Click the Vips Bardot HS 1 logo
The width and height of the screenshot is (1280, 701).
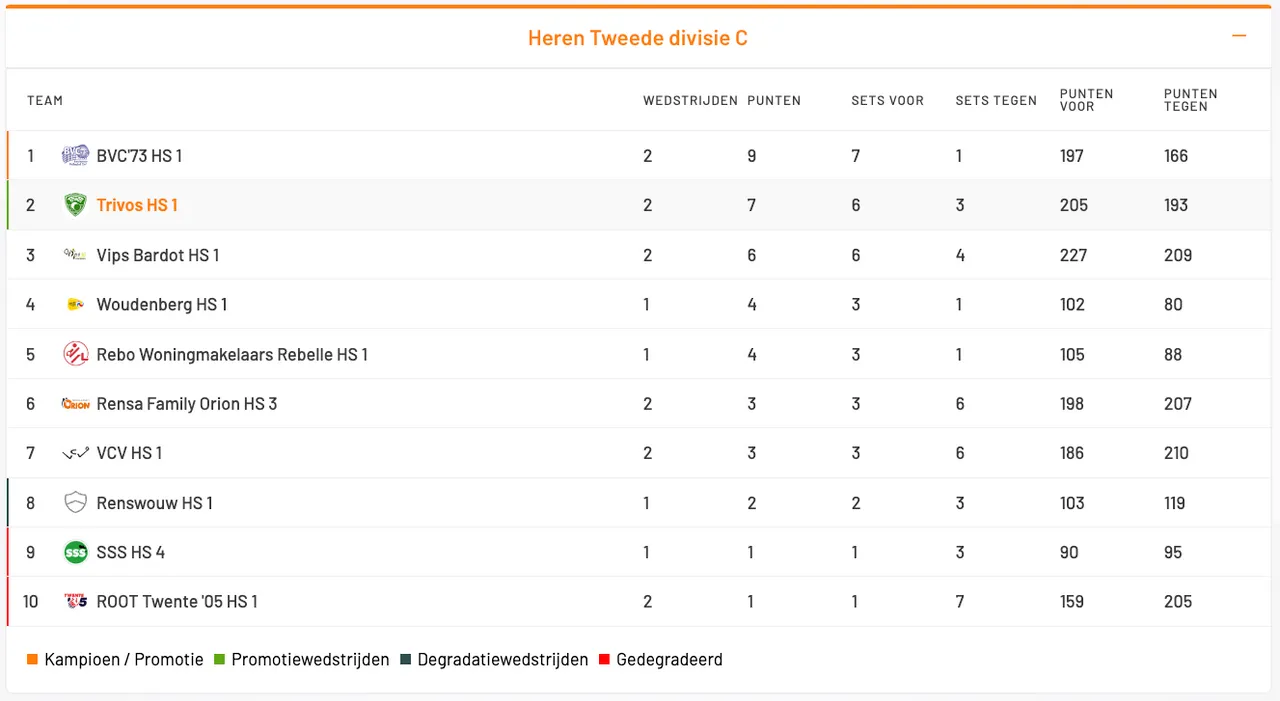[75, 255]
